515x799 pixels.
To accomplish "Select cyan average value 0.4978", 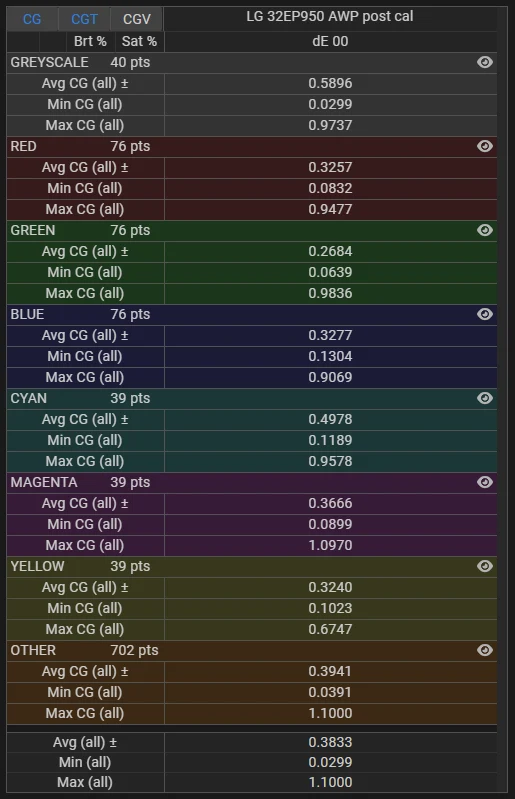I will [330, 419].
